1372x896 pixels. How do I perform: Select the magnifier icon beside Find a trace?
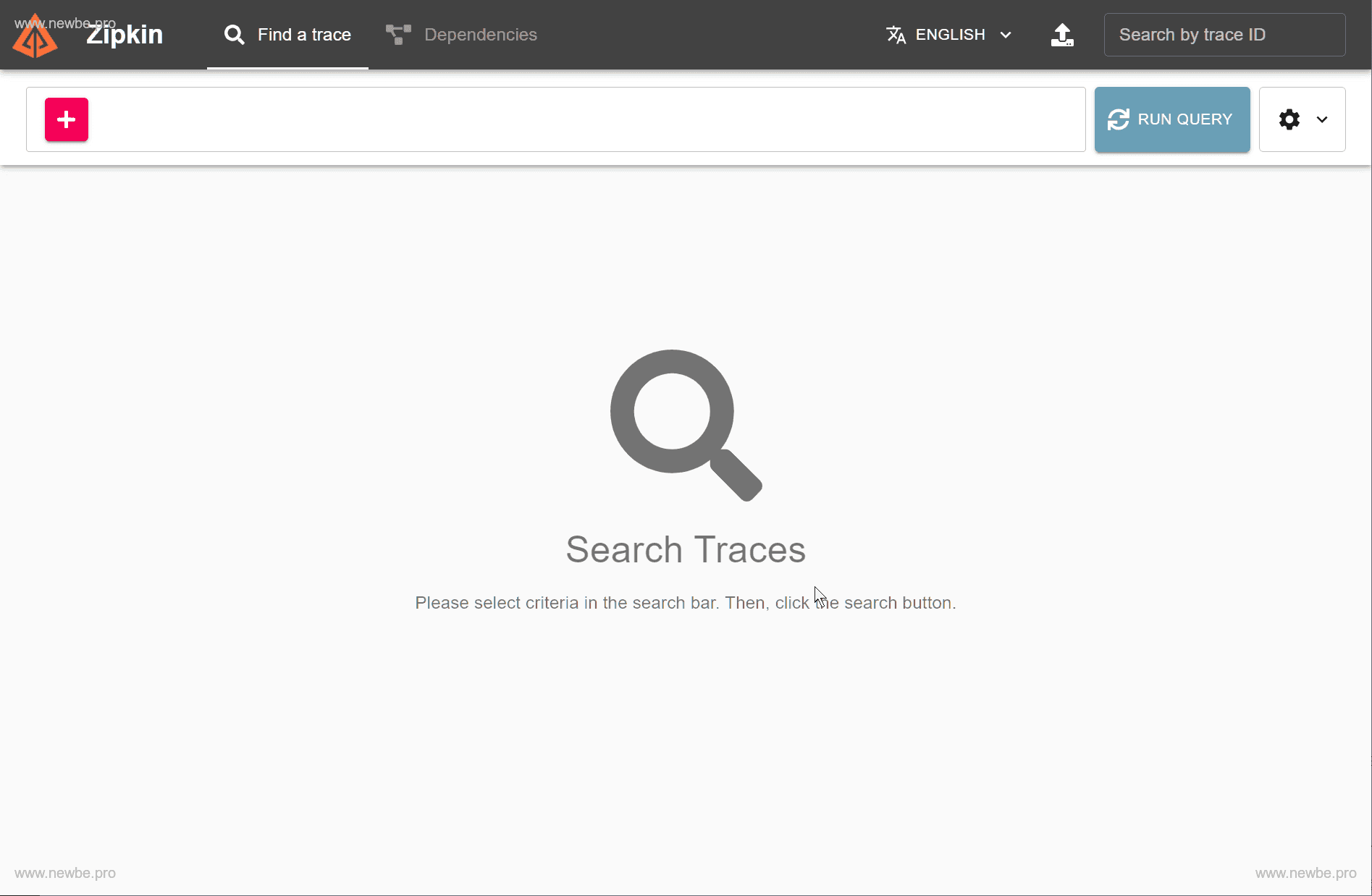(234, 34)
